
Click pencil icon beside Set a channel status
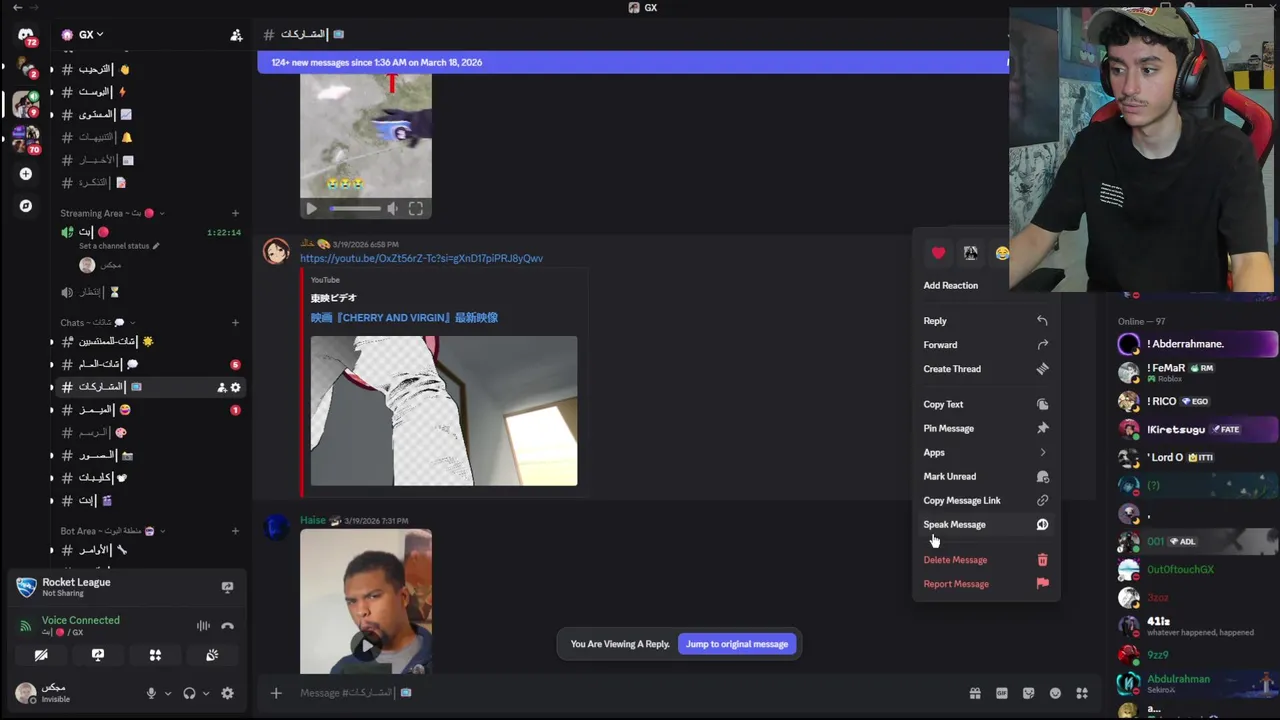(155, 246)
